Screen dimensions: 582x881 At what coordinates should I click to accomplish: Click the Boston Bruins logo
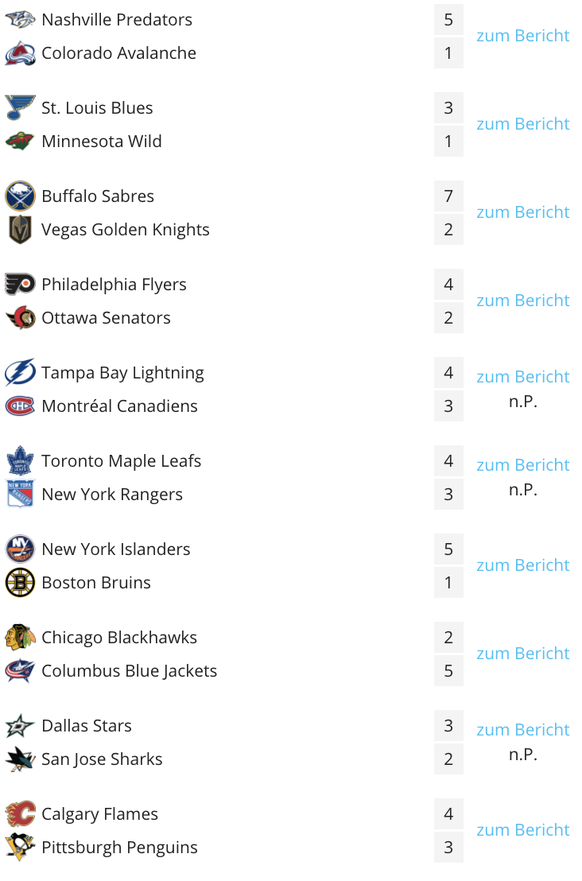20,583
